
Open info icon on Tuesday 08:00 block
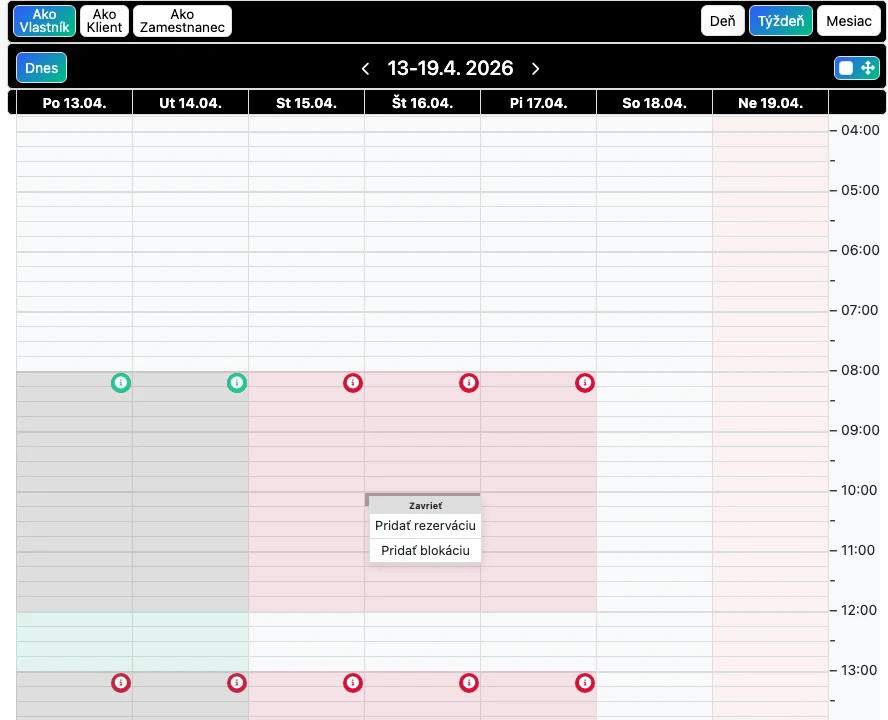[x=237, y=383]
